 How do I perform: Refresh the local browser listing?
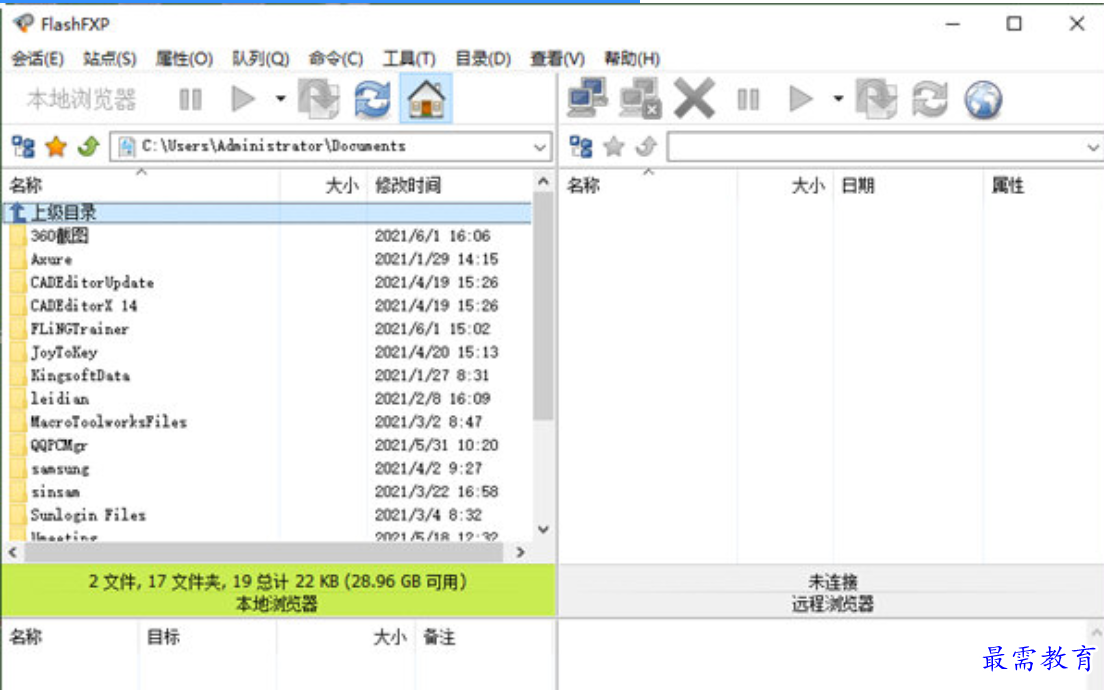[x=372, y=99]
